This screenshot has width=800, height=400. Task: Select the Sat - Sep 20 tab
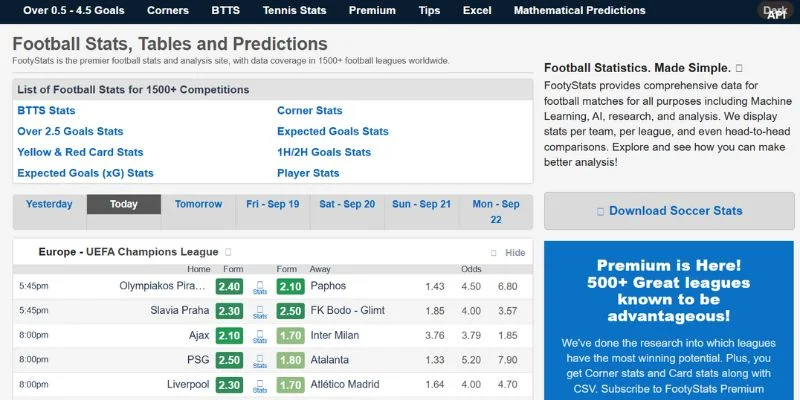[347, 204]
